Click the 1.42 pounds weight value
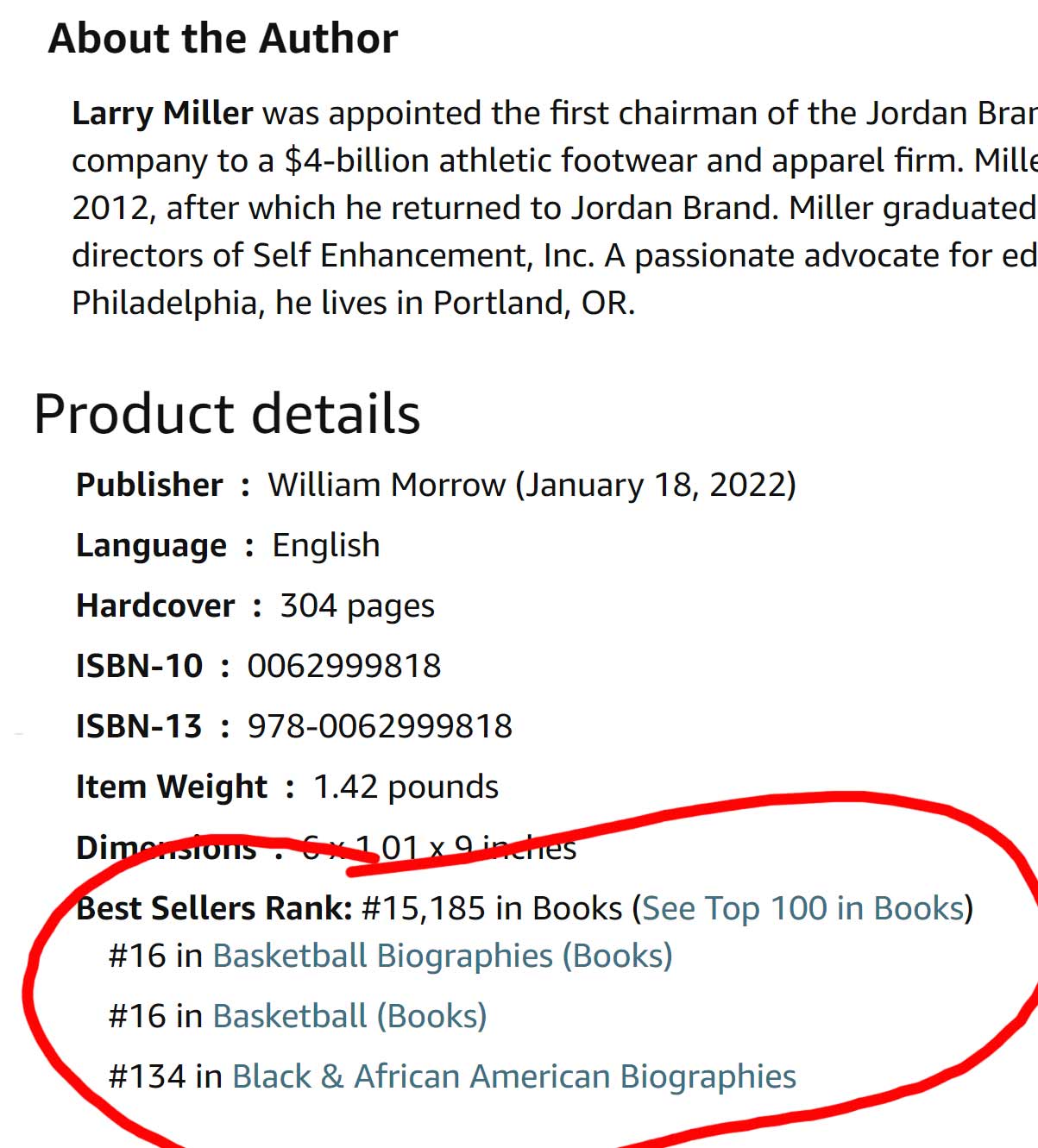This screenshot has height=1148, width=1038. [406, 787]
